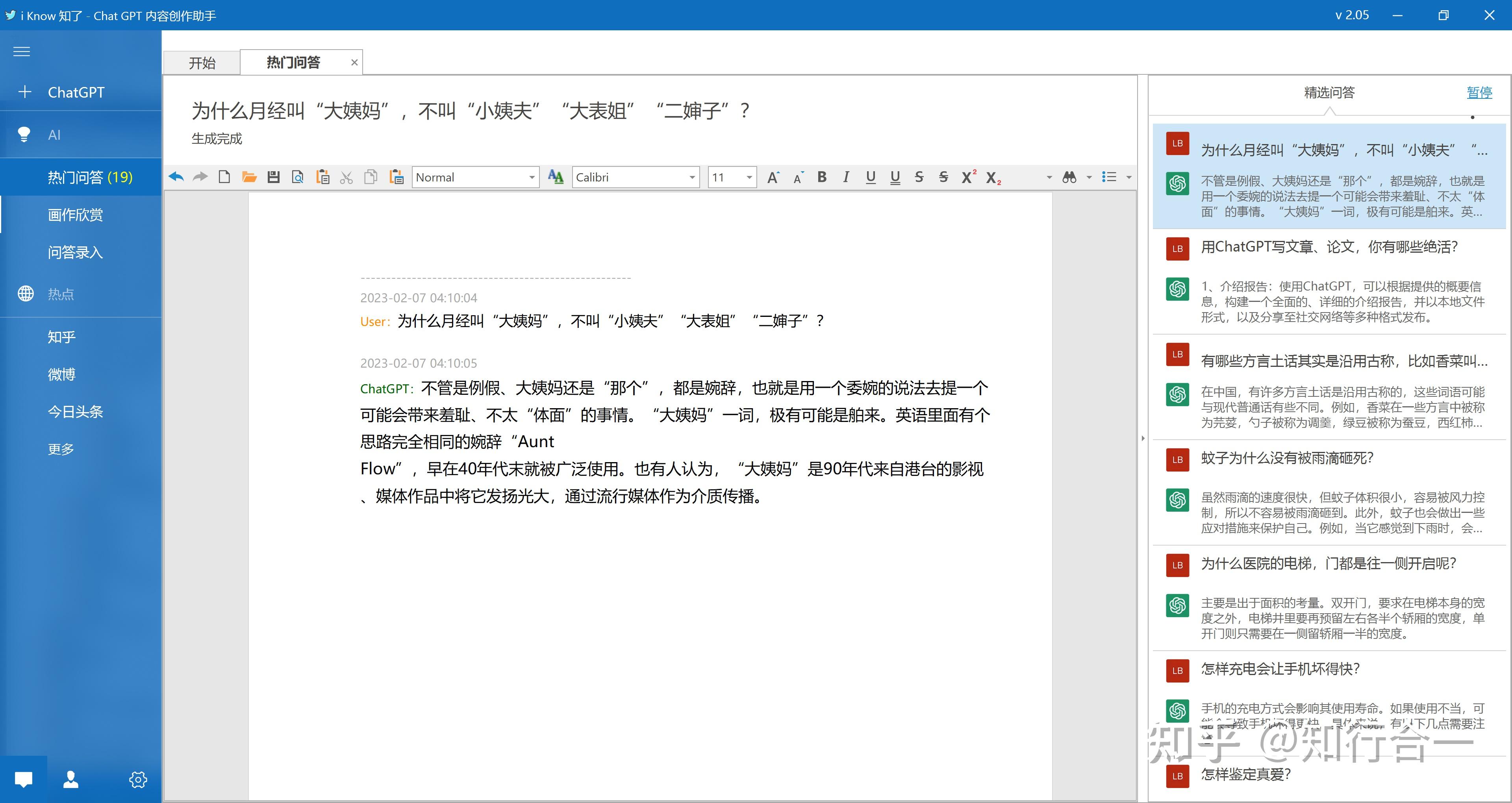Click the undo arrow icon
This screenshot has height=803, width=1512.
[x=176, y=177]
